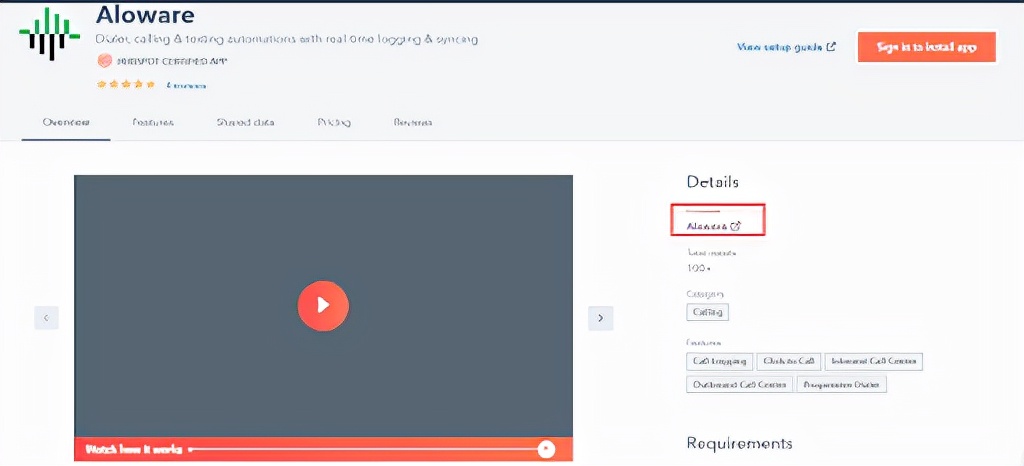Click the Sign in to install app button
This screenshot has height=466, width=1024.
tap(927, 47)
